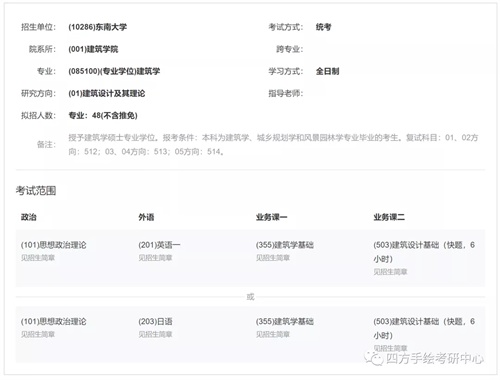Select the (001)建筑学院 department value
Screen dimensions: 500x380
pyautogui.click(x=93, y=49)
